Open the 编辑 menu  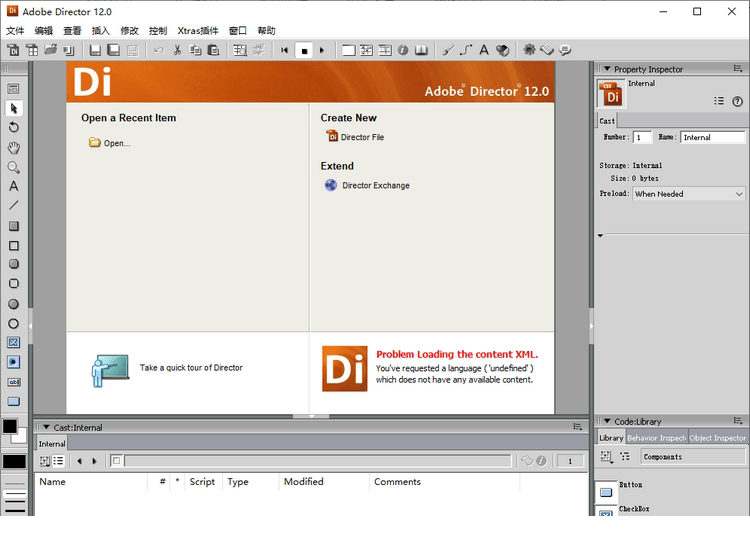click(44, 31)
